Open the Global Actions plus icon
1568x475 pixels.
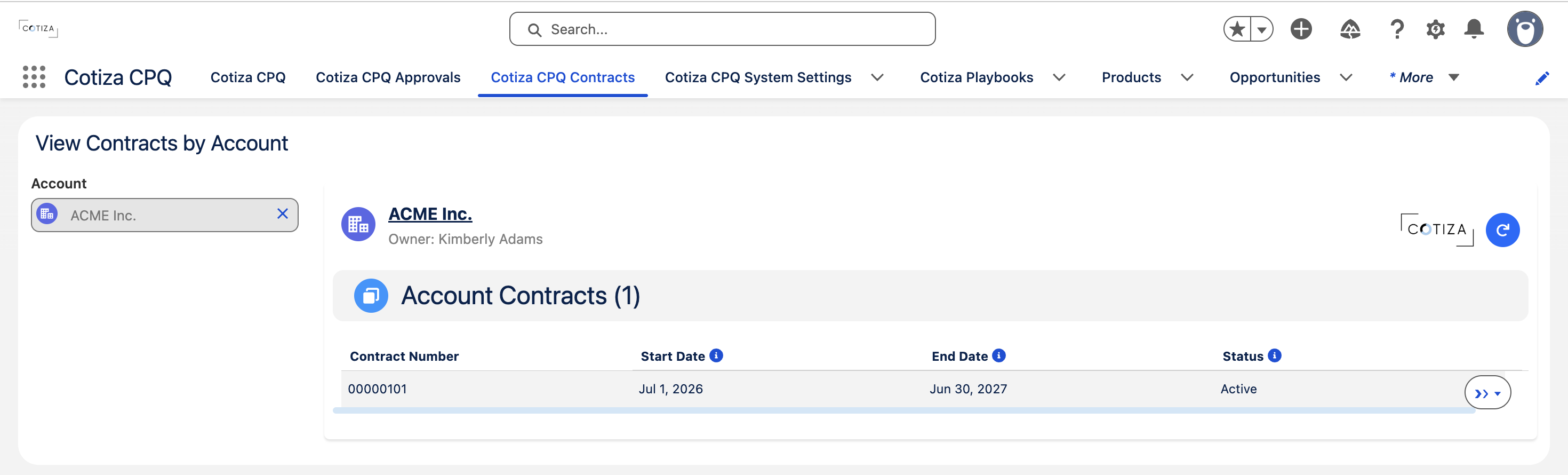point(1301,29)
